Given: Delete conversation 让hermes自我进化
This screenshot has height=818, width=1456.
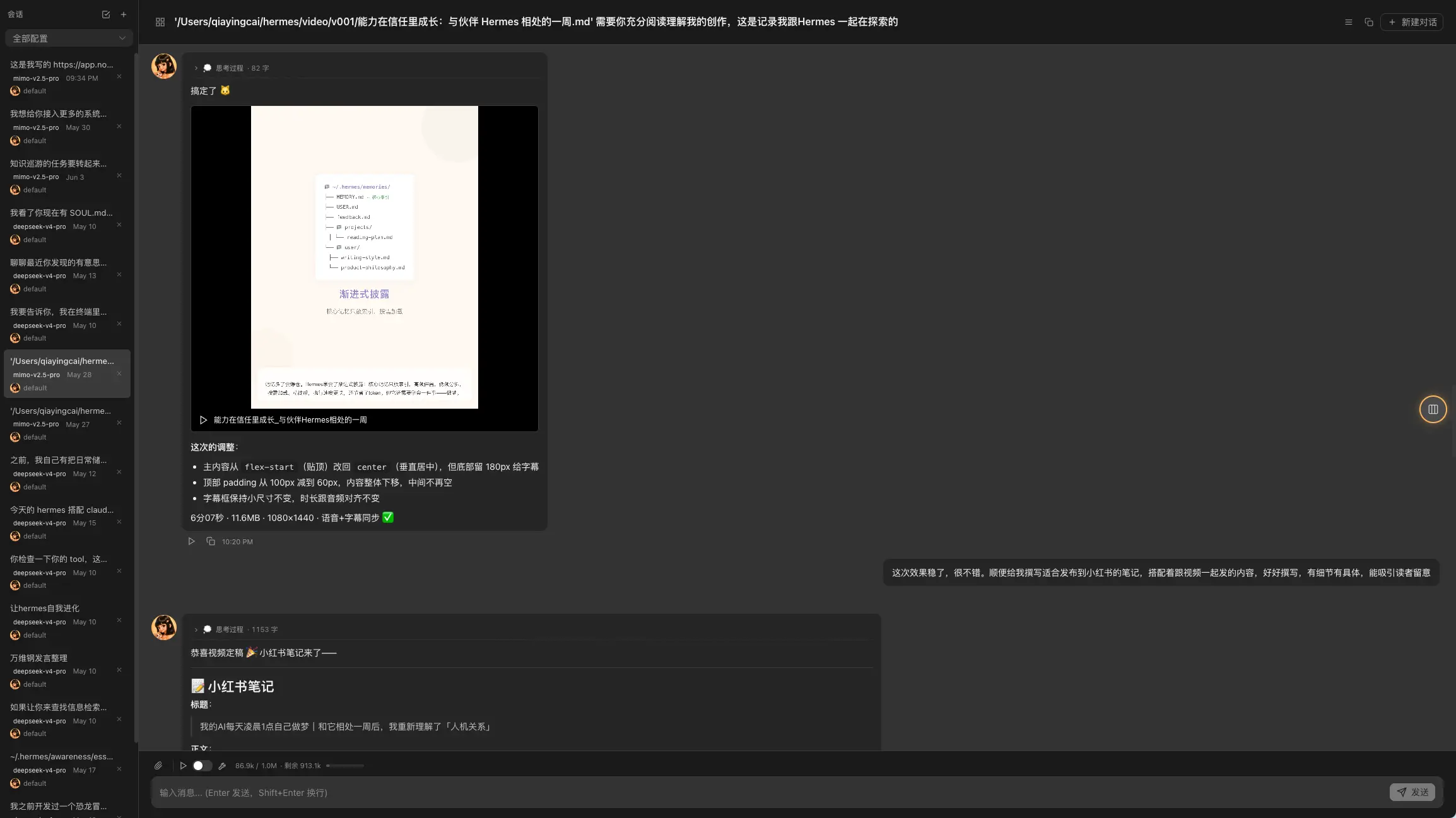Looking at the screenshot, I should click(x=119, y=621).
